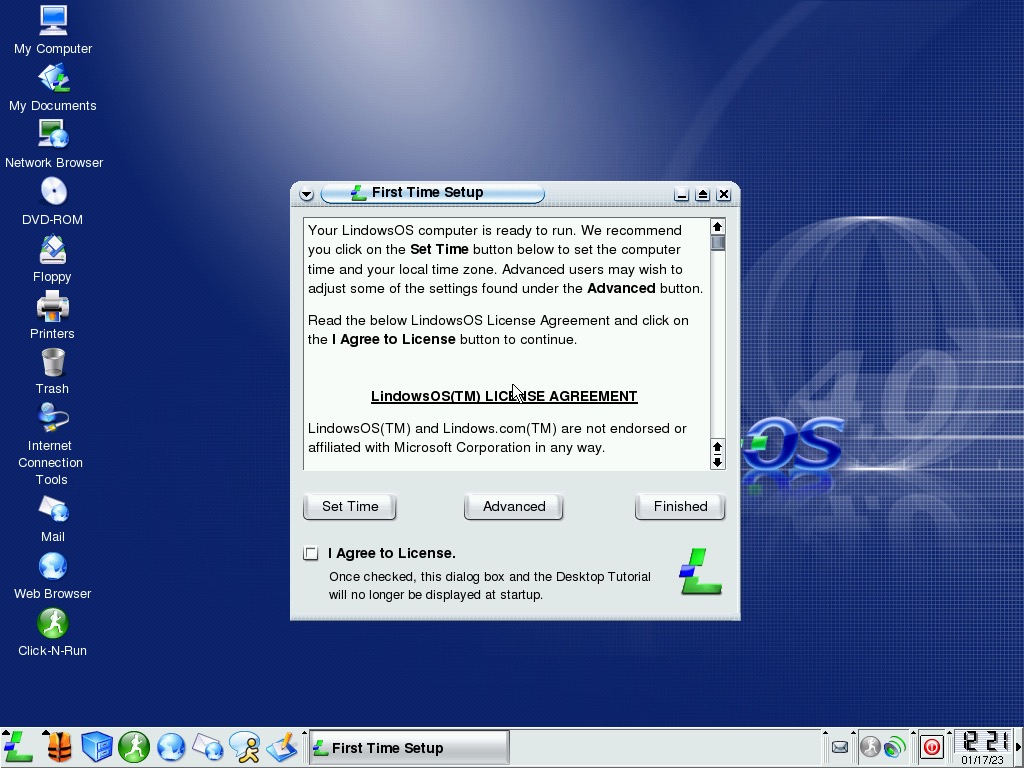Open the Click-N-Run desktop icon
1024x768 pixels.
pos(52,625)
